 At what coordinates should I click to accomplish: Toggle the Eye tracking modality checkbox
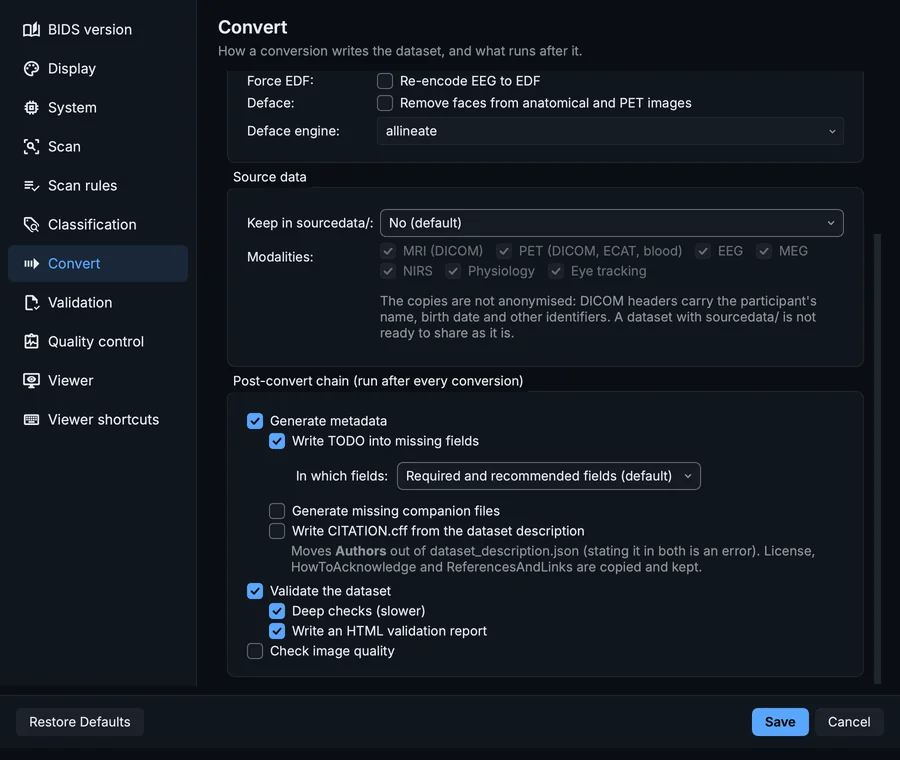pos(556,271)
